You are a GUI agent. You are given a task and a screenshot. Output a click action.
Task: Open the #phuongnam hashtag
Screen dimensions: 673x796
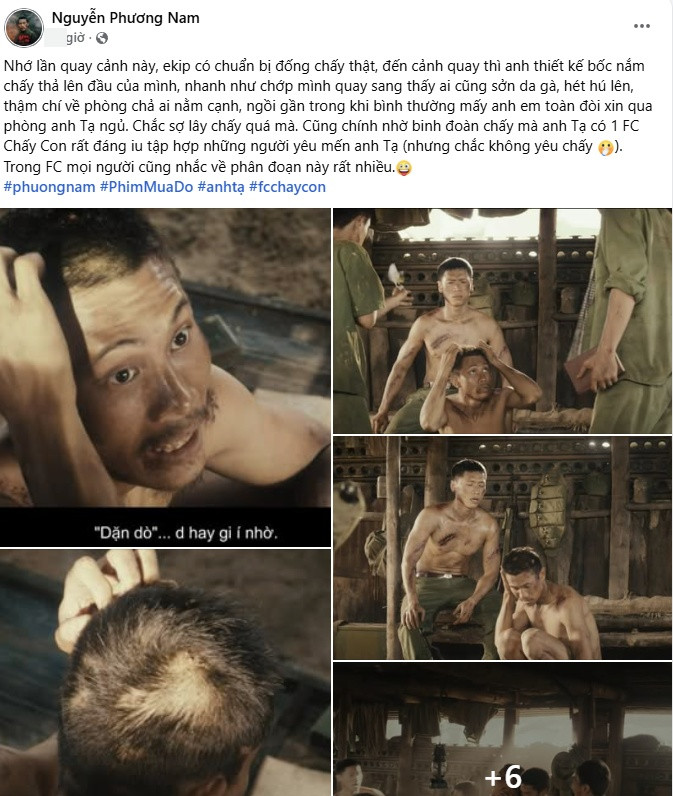pos(49,187)
